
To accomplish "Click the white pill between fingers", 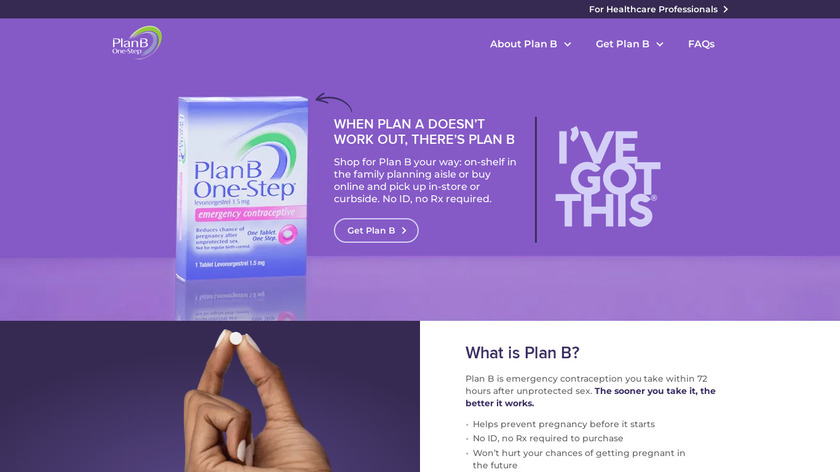I will (236, 339).
